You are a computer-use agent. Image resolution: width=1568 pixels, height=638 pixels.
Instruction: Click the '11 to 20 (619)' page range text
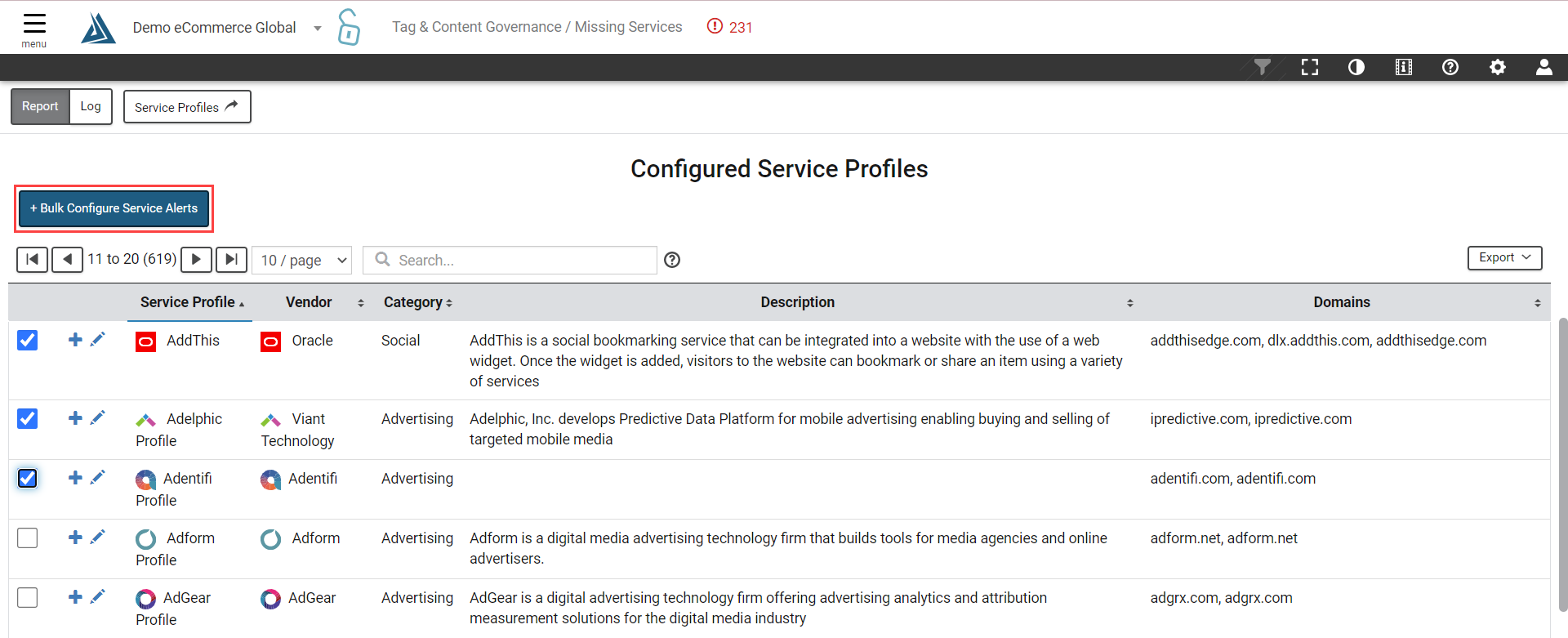point(131,259)
